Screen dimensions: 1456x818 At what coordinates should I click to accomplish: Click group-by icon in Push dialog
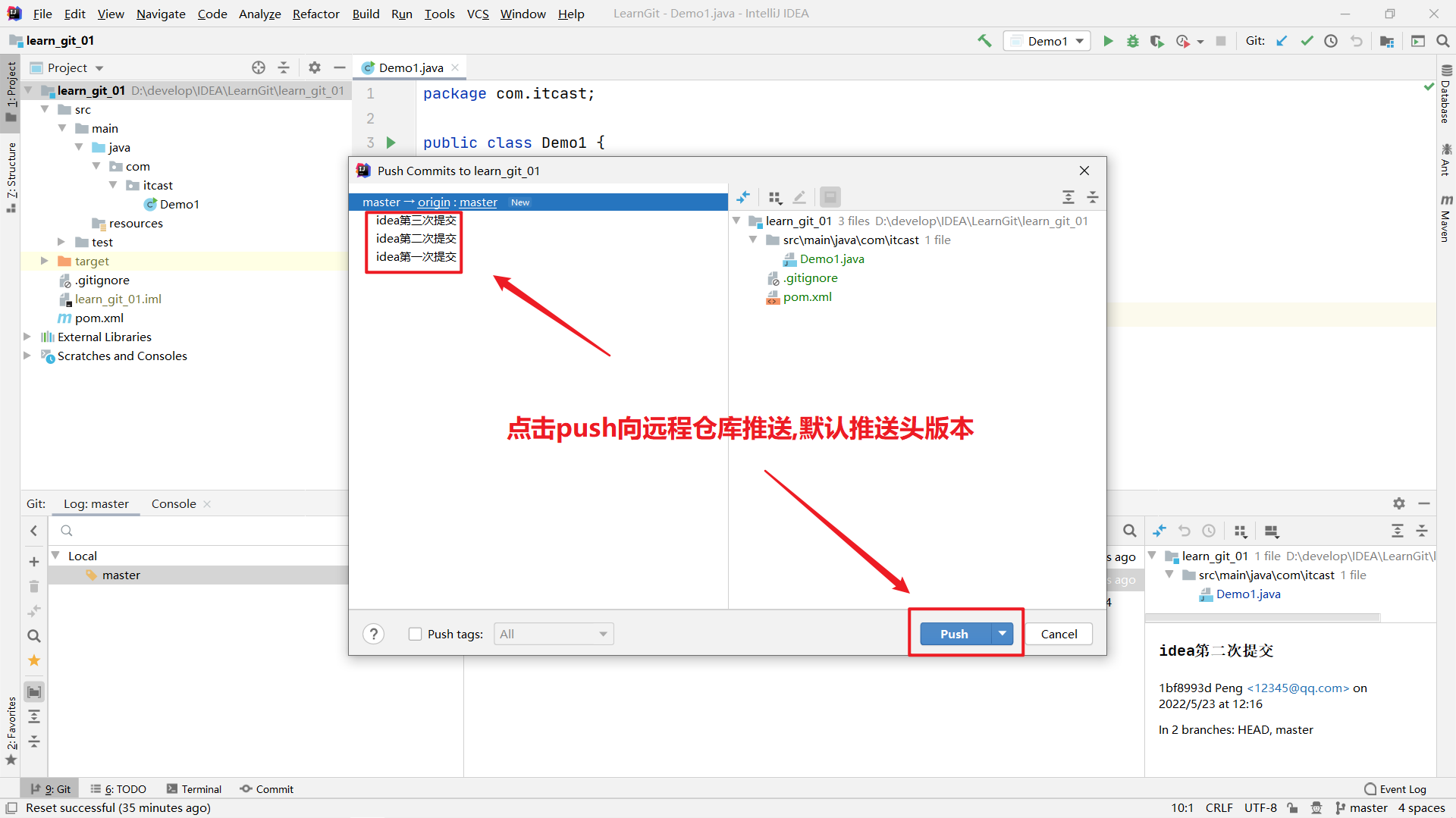coord(775,197)
